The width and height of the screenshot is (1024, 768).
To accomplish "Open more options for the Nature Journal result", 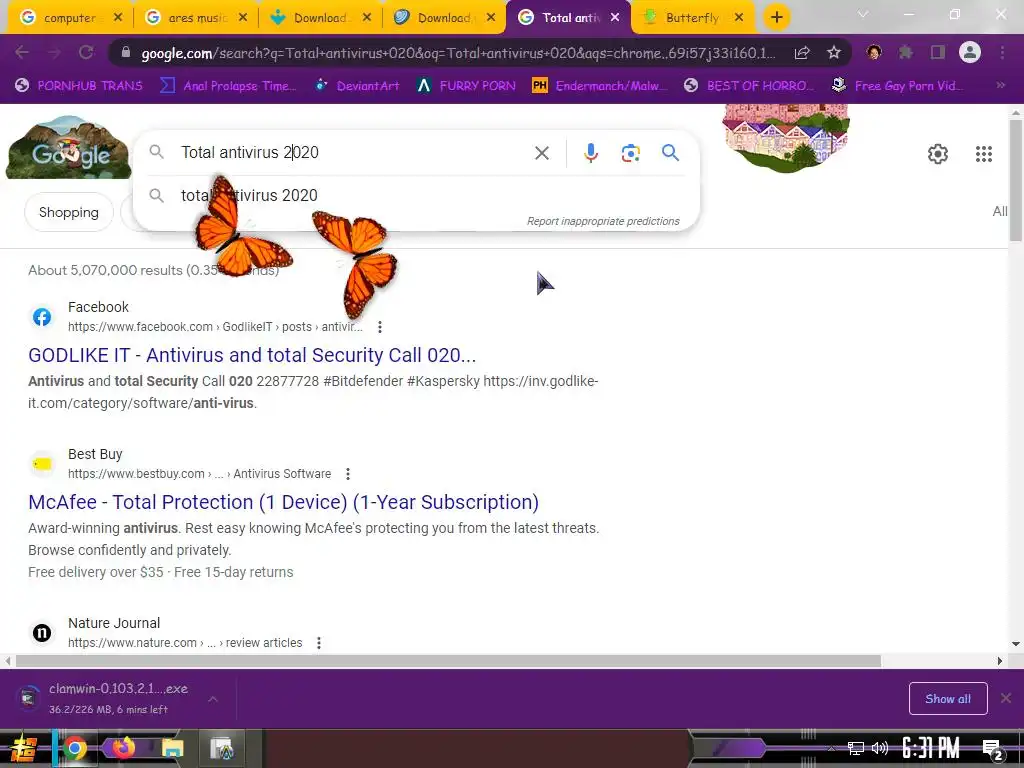I will [x=319, y=643].
